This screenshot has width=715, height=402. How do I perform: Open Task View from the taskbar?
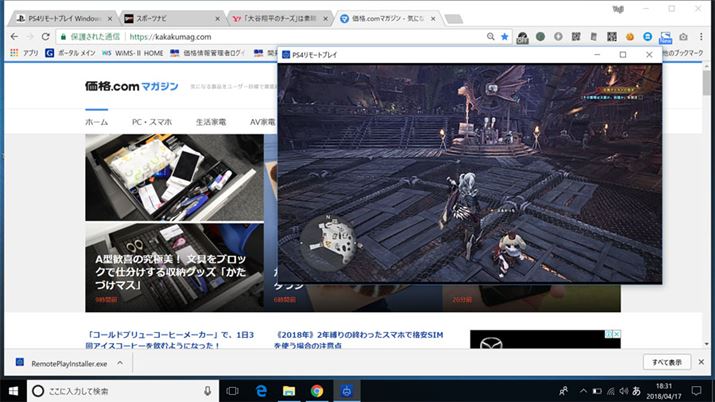coord(231,390)
